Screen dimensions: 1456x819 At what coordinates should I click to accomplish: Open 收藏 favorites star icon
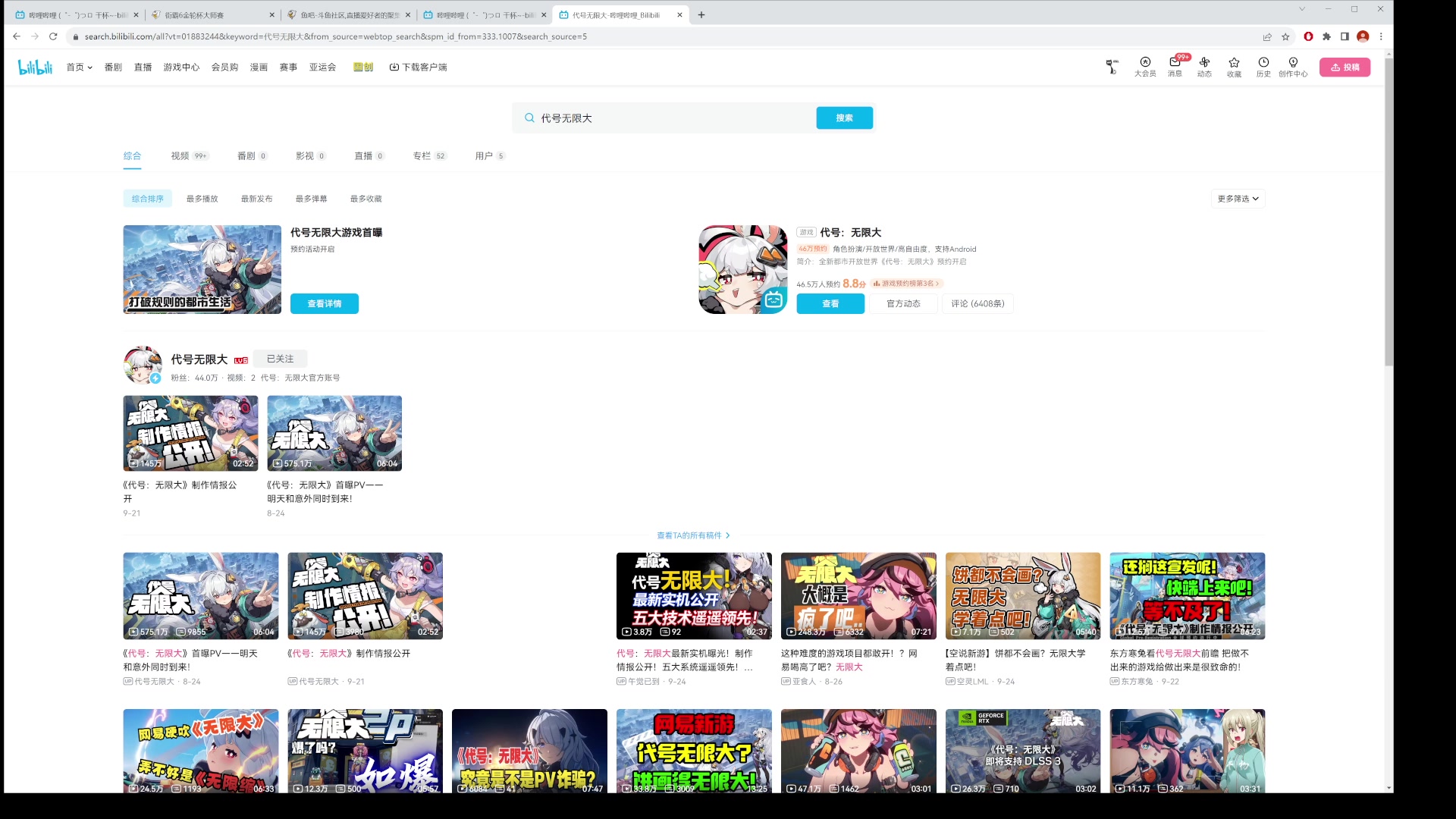(1234, 67)
